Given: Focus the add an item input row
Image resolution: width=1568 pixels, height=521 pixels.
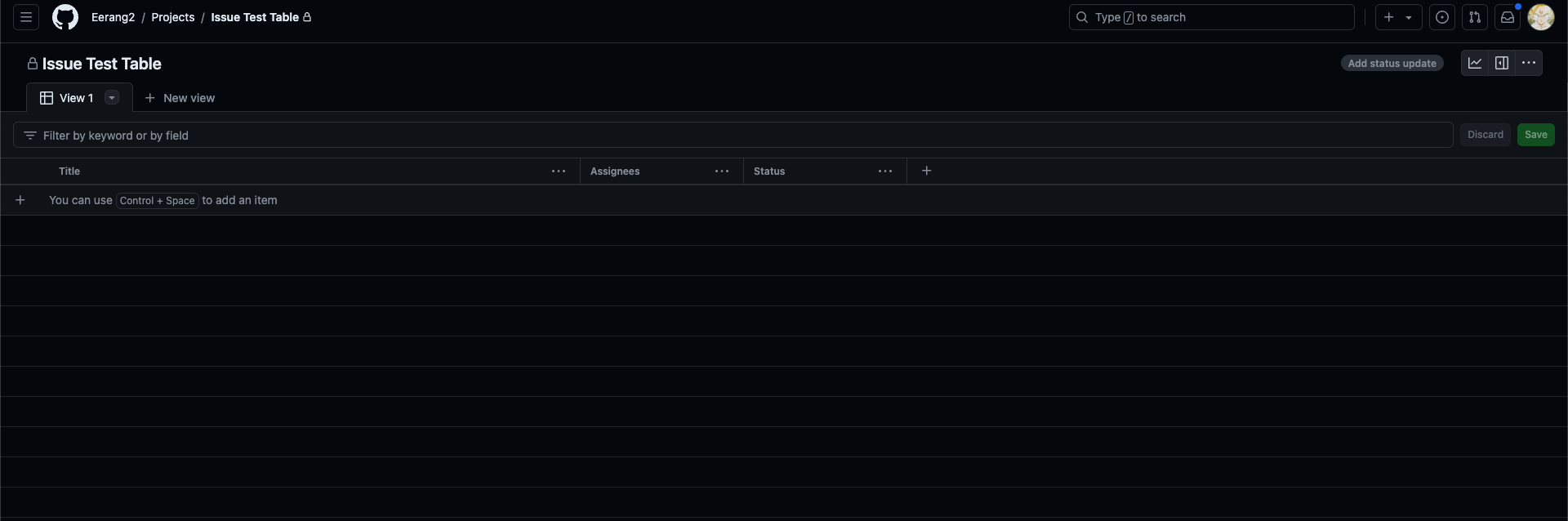Looking at the screenshot, I should pyautogui.click(x=784, y=200).
